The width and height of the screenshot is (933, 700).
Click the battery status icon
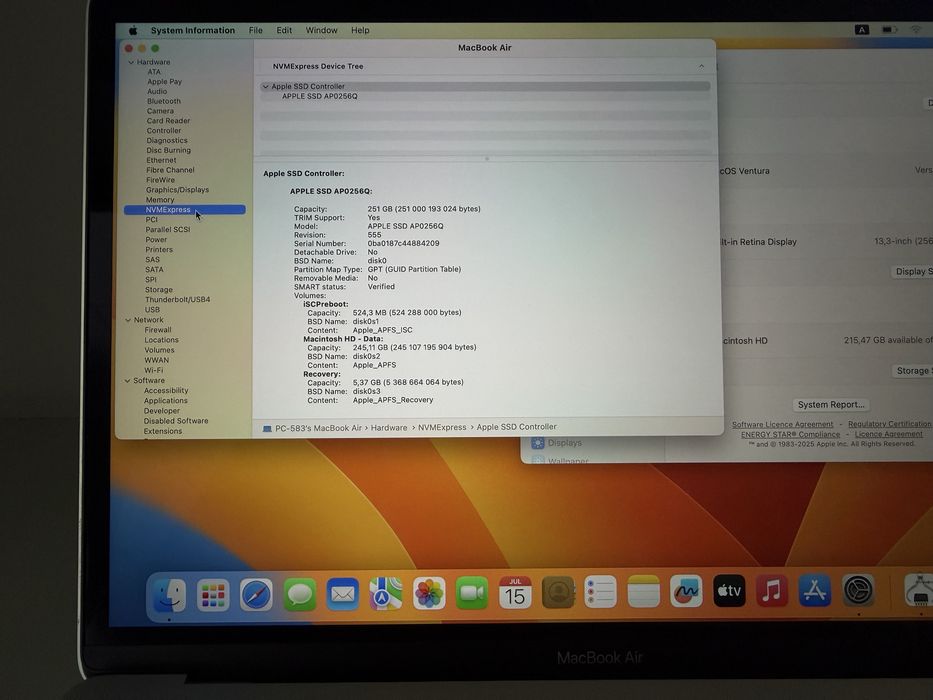click(x=889, y=30)
